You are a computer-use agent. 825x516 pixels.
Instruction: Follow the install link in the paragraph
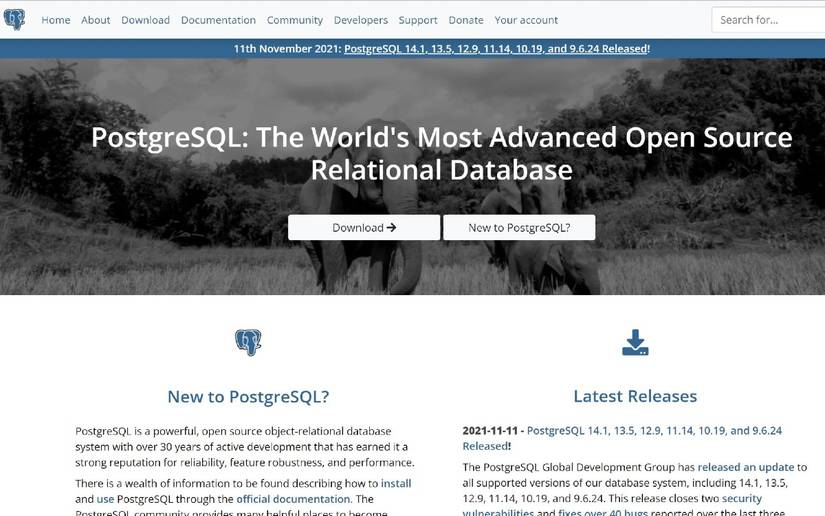point(396,483)
